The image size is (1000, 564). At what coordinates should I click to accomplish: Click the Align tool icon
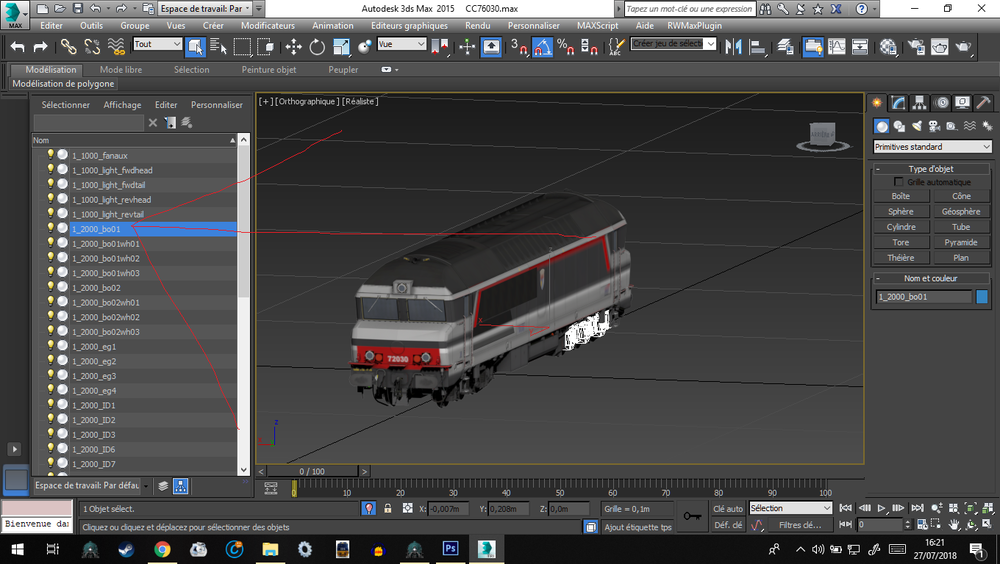click(x=757, y=47)
